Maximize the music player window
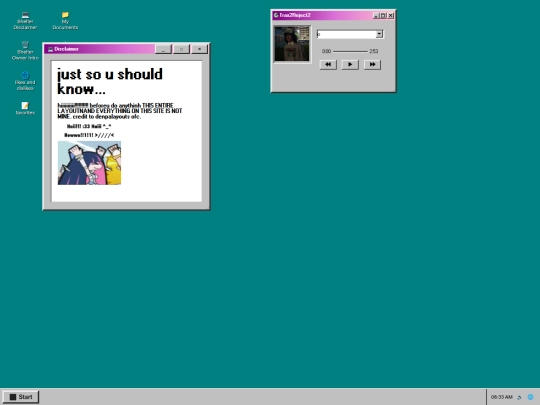The width and height of the screenshot is (540, 405). (x=383, y=15)
